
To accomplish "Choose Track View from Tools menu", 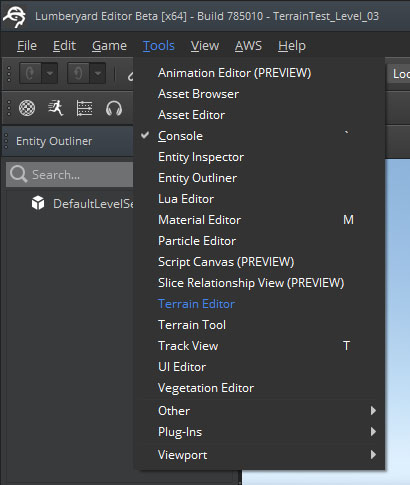I will 259,346.
